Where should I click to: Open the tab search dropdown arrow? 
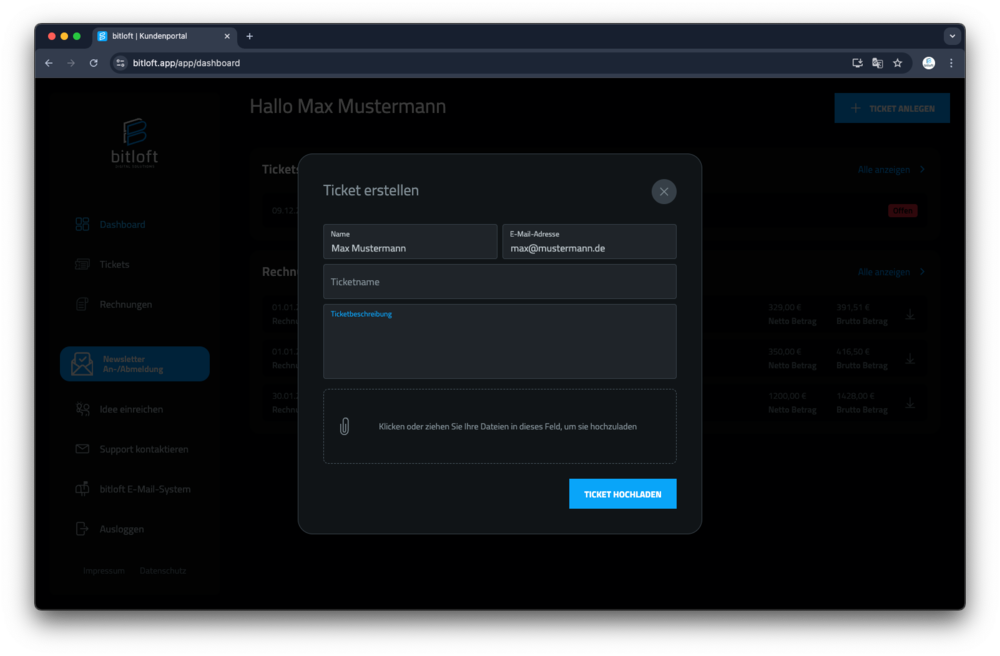point(952,36)
